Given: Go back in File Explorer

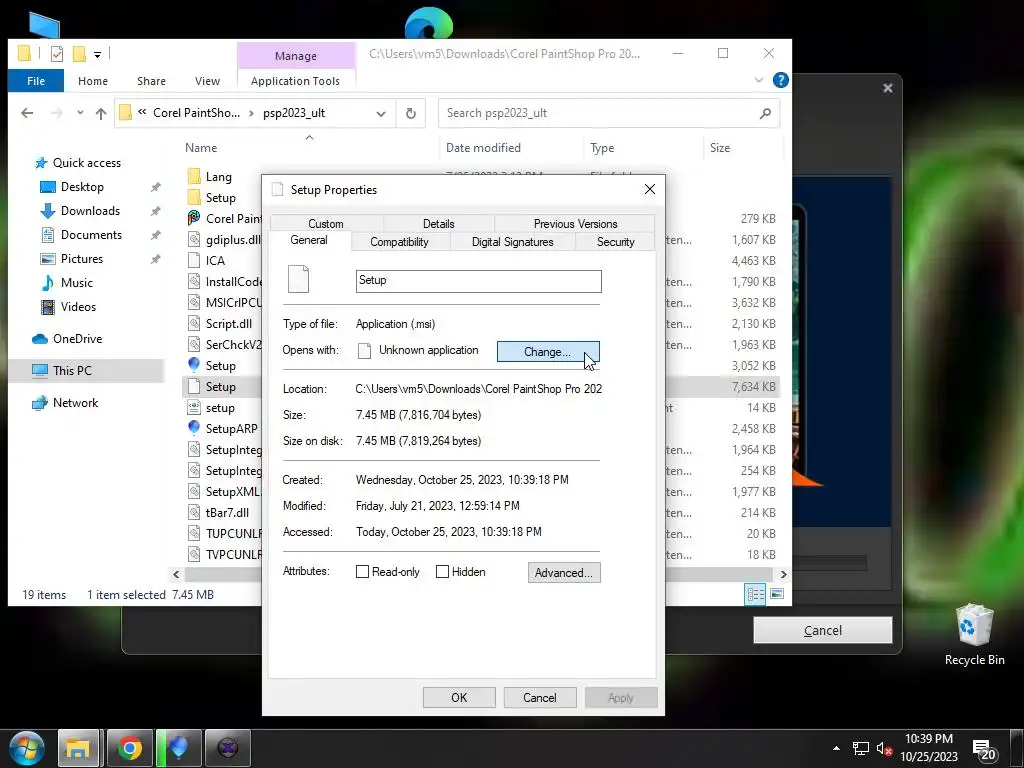Looking at the screenshot, I should (27, 113).
